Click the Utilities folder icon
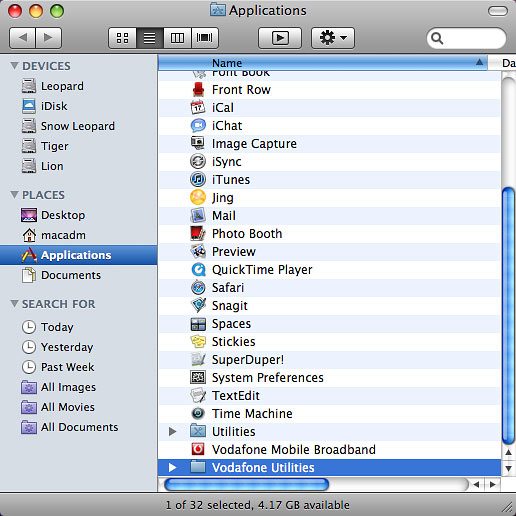The height and width of the screenshot is (516, 516). tap(198, 432)
